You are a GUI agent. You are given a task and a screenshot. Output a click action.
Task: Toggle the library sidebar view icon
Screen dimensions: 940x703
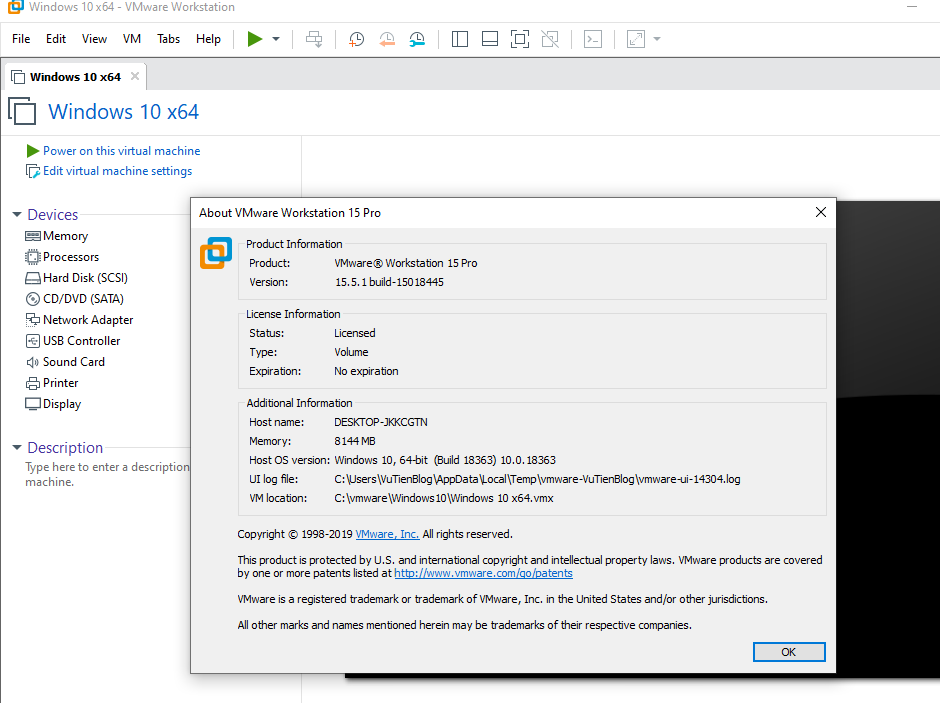(460, 40)
